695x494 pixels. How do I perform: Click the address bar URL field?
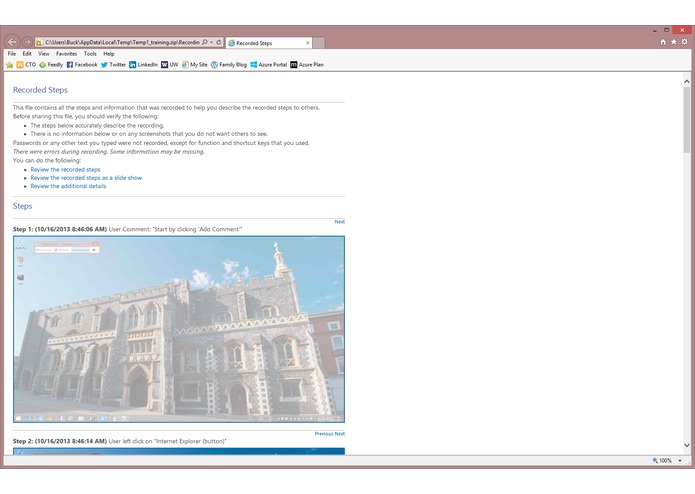point(121,43)
